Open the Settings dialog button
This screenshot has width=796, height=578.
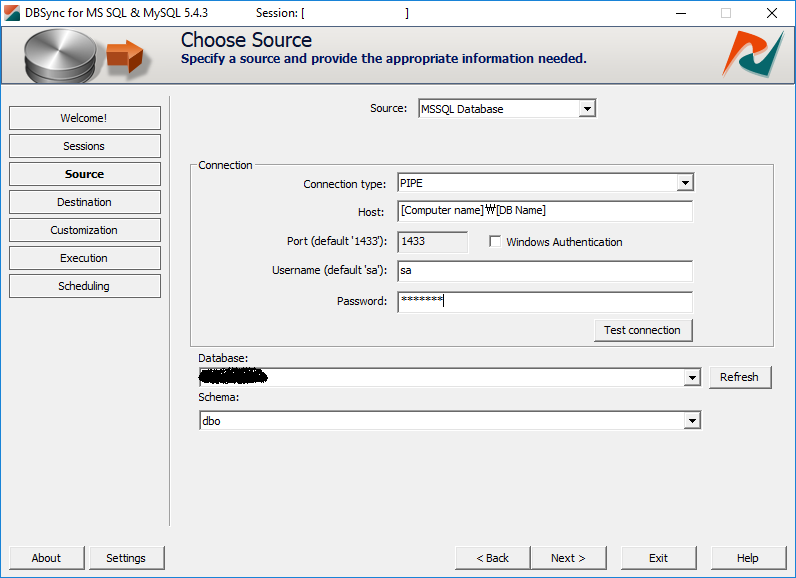126,558
